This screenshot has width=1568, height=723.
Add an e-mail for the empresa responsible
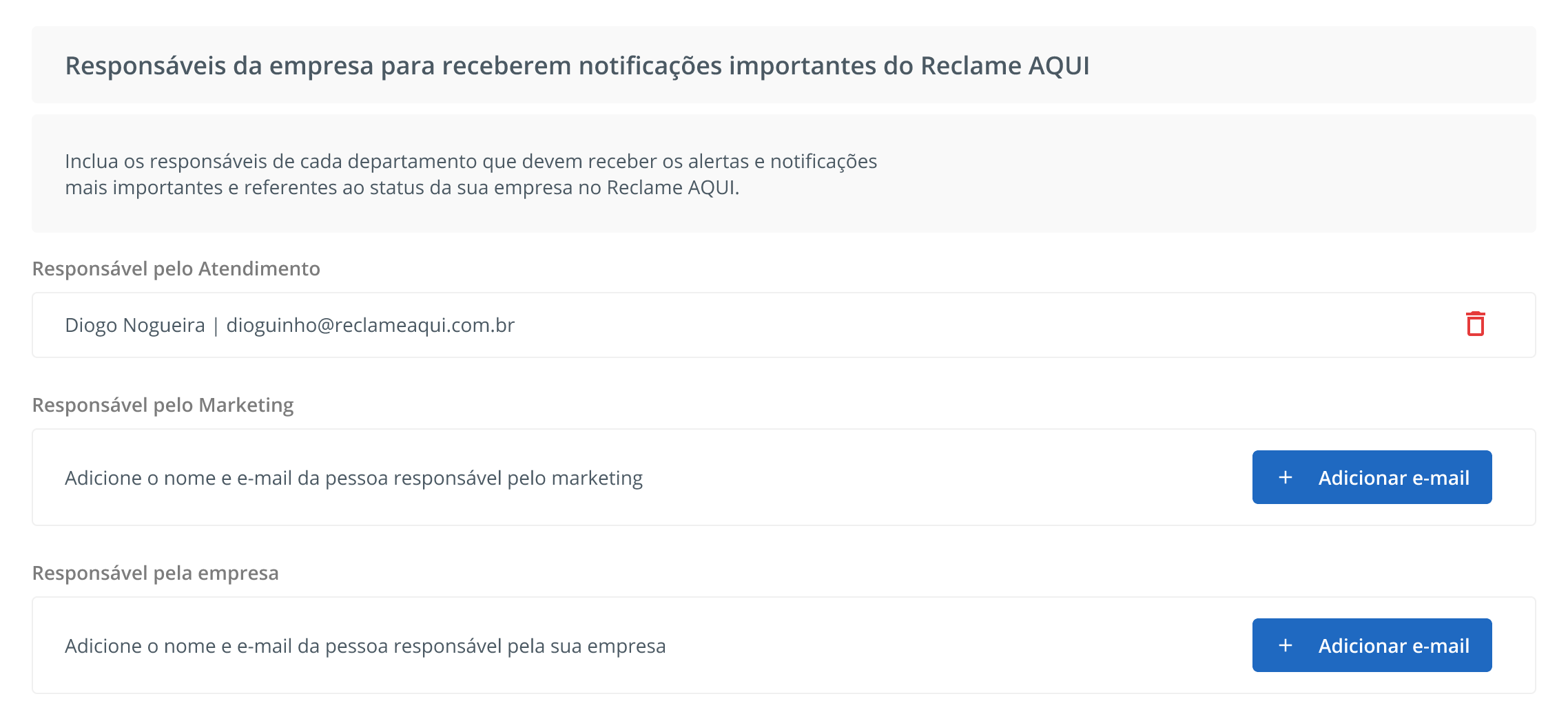tap(1372, 645)
